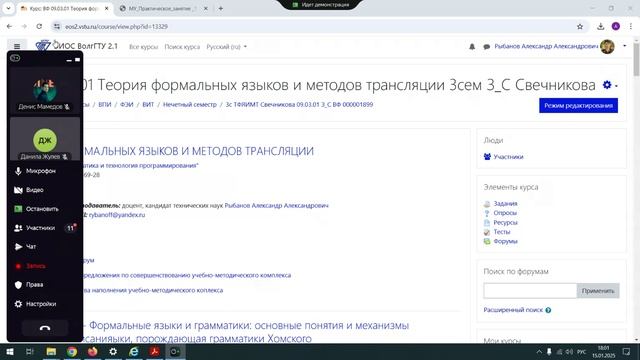Expand the user menu arrow
The height and width of the screenshot is (360, 640).
(624, 46)
